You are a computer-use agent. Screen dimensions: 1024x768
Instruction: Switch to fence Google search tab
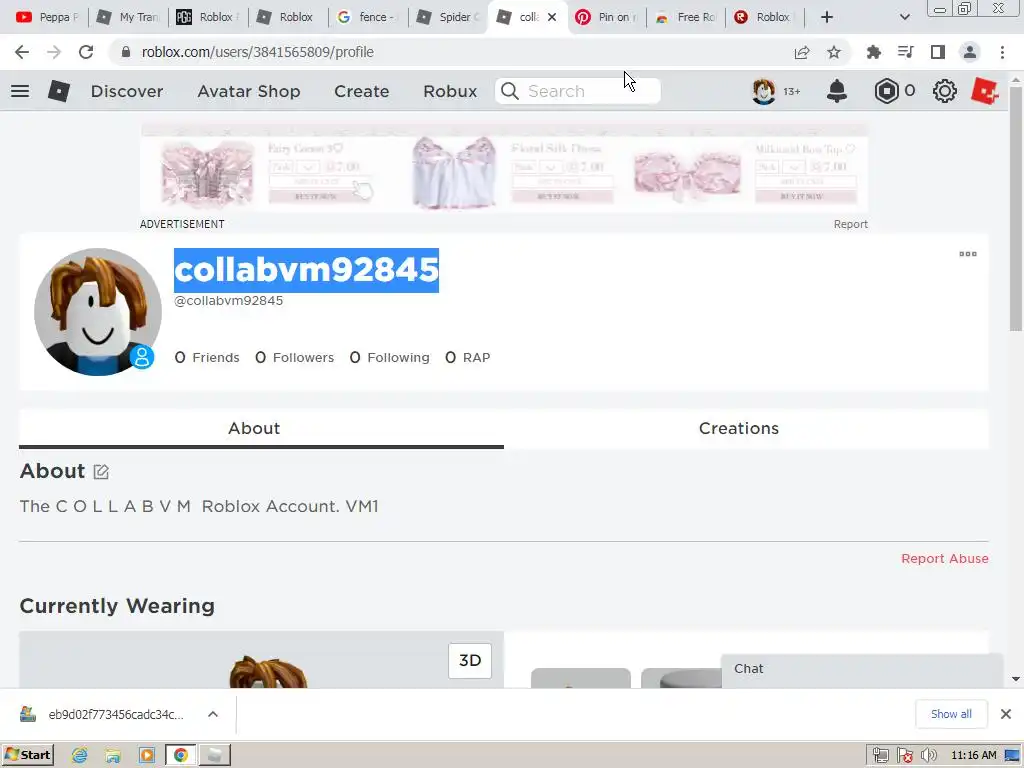(x=367, y=17)
